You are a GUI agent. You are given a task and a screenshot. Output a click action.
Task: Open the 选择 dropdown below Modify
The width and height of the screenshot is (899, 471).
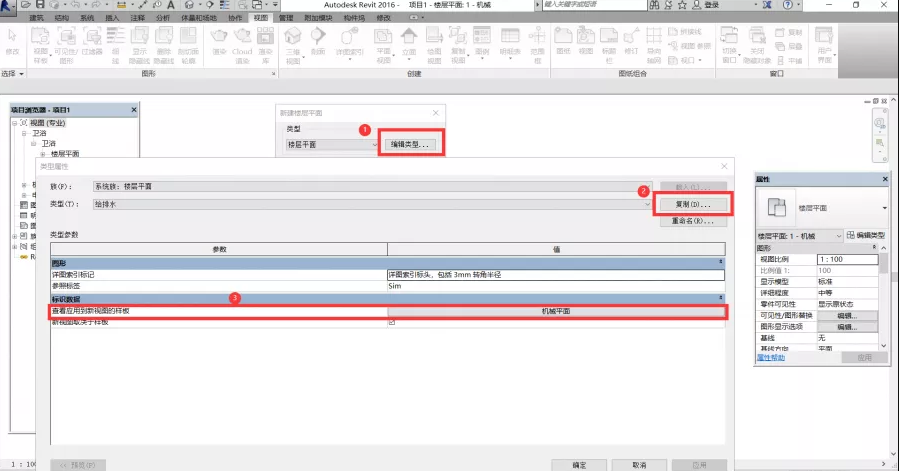point(13,73)
